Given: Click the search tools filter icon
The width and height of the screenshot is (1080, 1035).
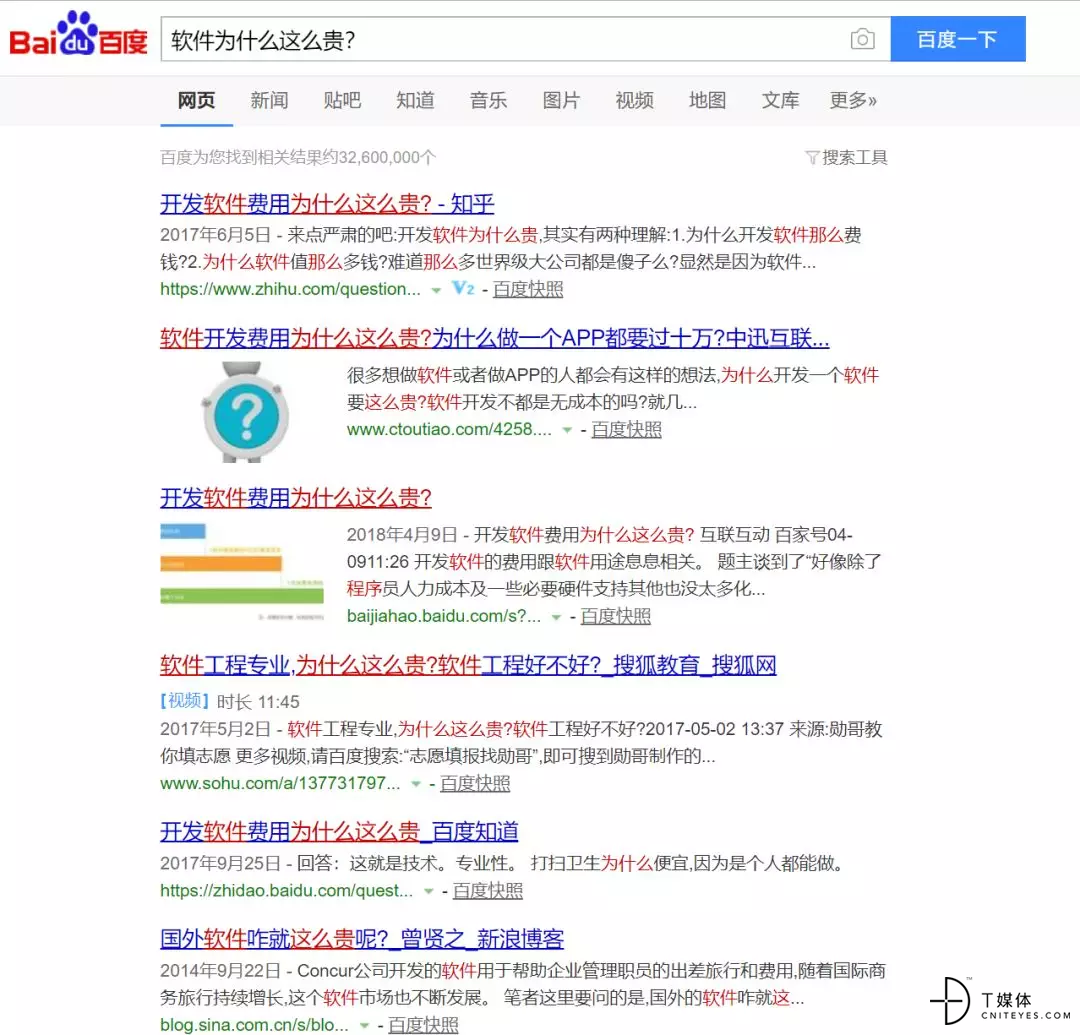Looking at the screenshot, I should click(x=812, y=158).
